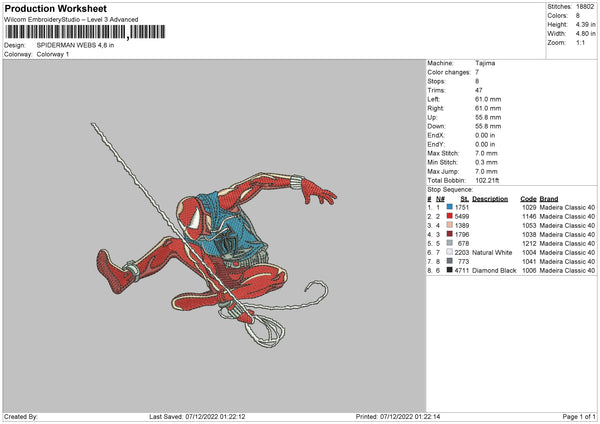Viewport: 600px width, 424px height.
Task: Click the pale pink swatch for 1389
Action: pyautogui.click(x=451, y=225)
